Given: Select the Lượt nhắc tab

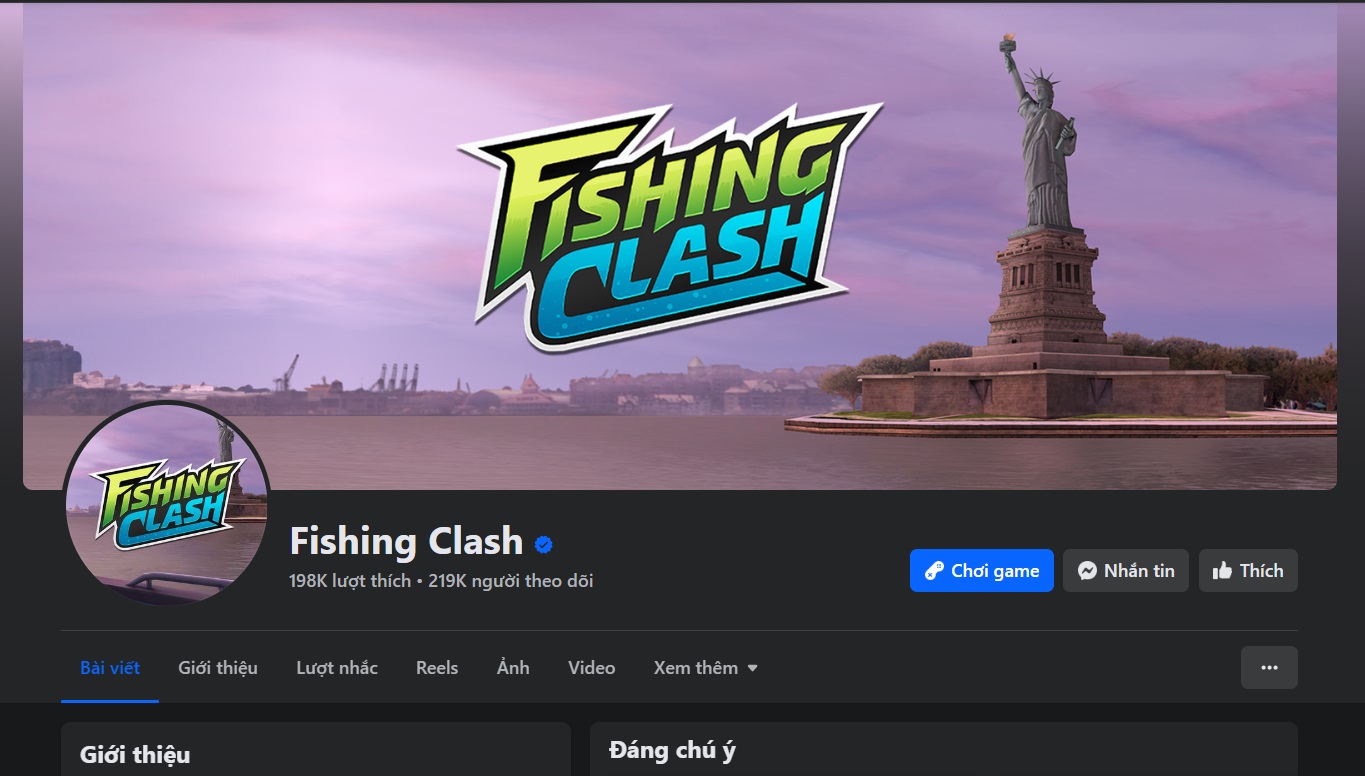Looking at the screenshot, I should (x=337, y=668).
